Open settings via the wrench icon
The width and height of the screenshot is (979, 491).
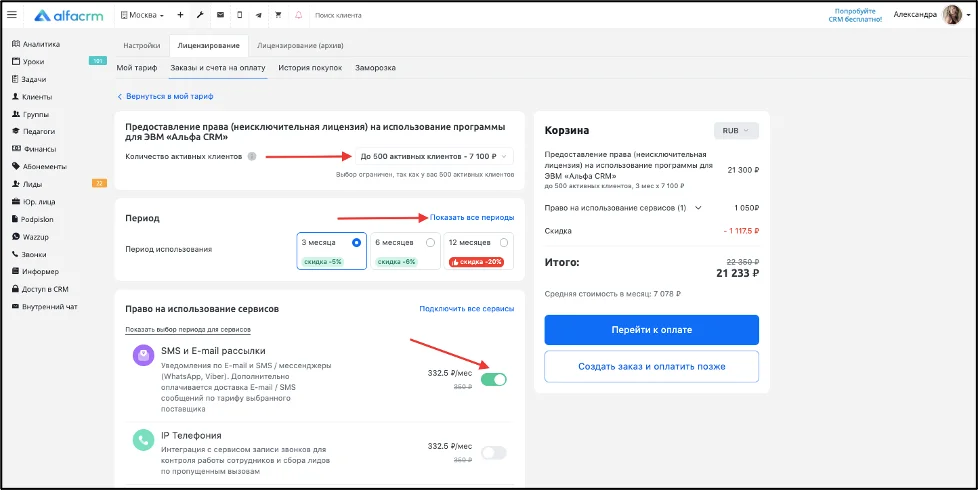tap(200, 15)
